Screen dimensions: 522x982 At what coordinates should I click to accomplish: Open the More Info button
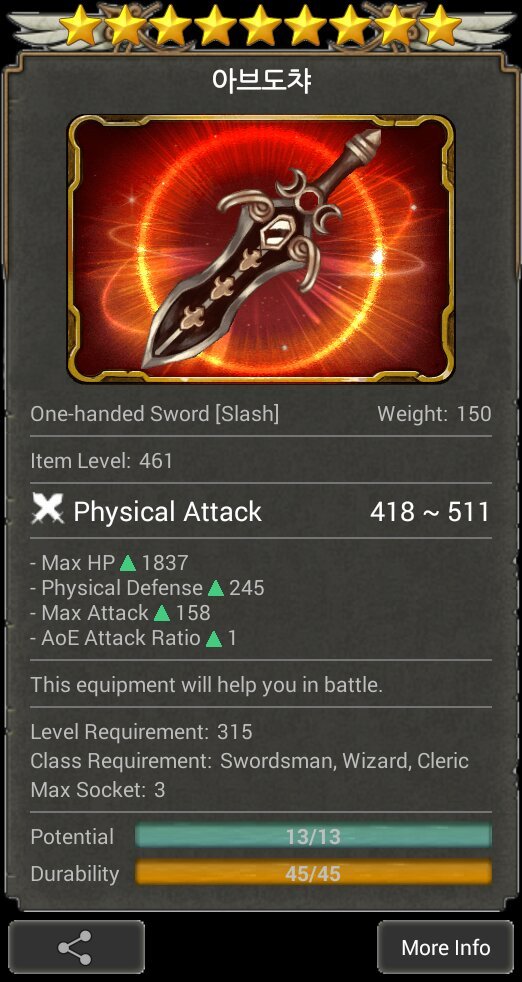tap(446, 947)
